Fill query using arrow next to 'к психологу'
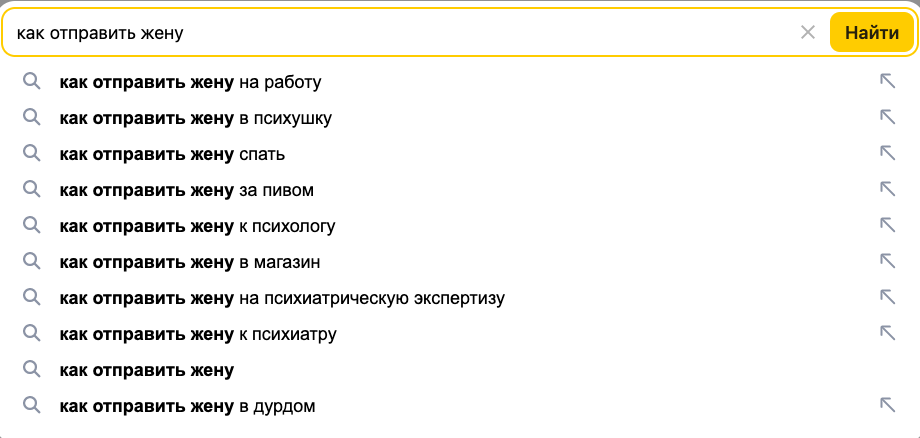The image size is (920, 438). pos(888,225)
